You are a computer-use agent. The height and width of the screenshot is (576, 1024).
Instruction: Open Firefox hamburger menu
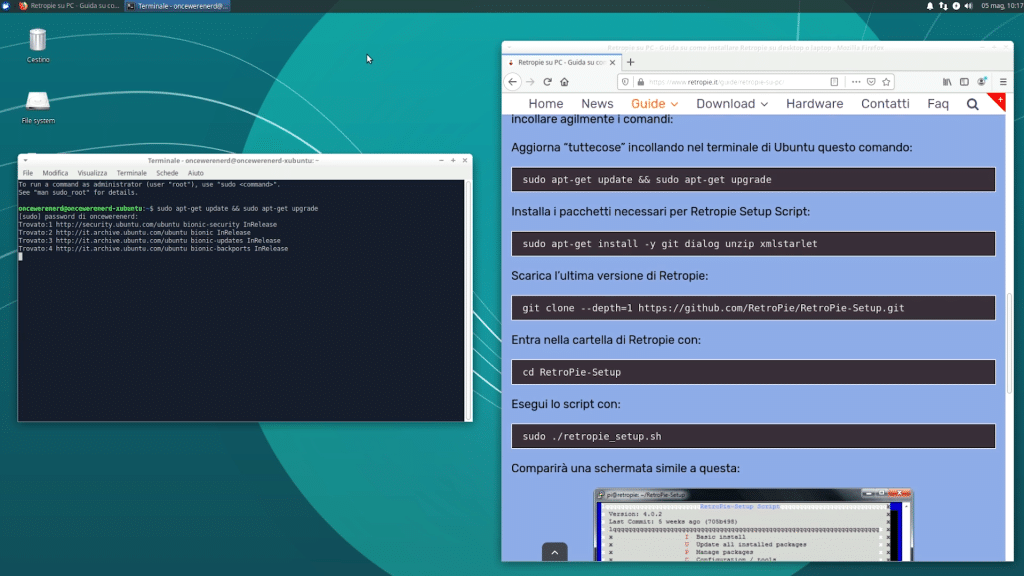pos(1003,82)
